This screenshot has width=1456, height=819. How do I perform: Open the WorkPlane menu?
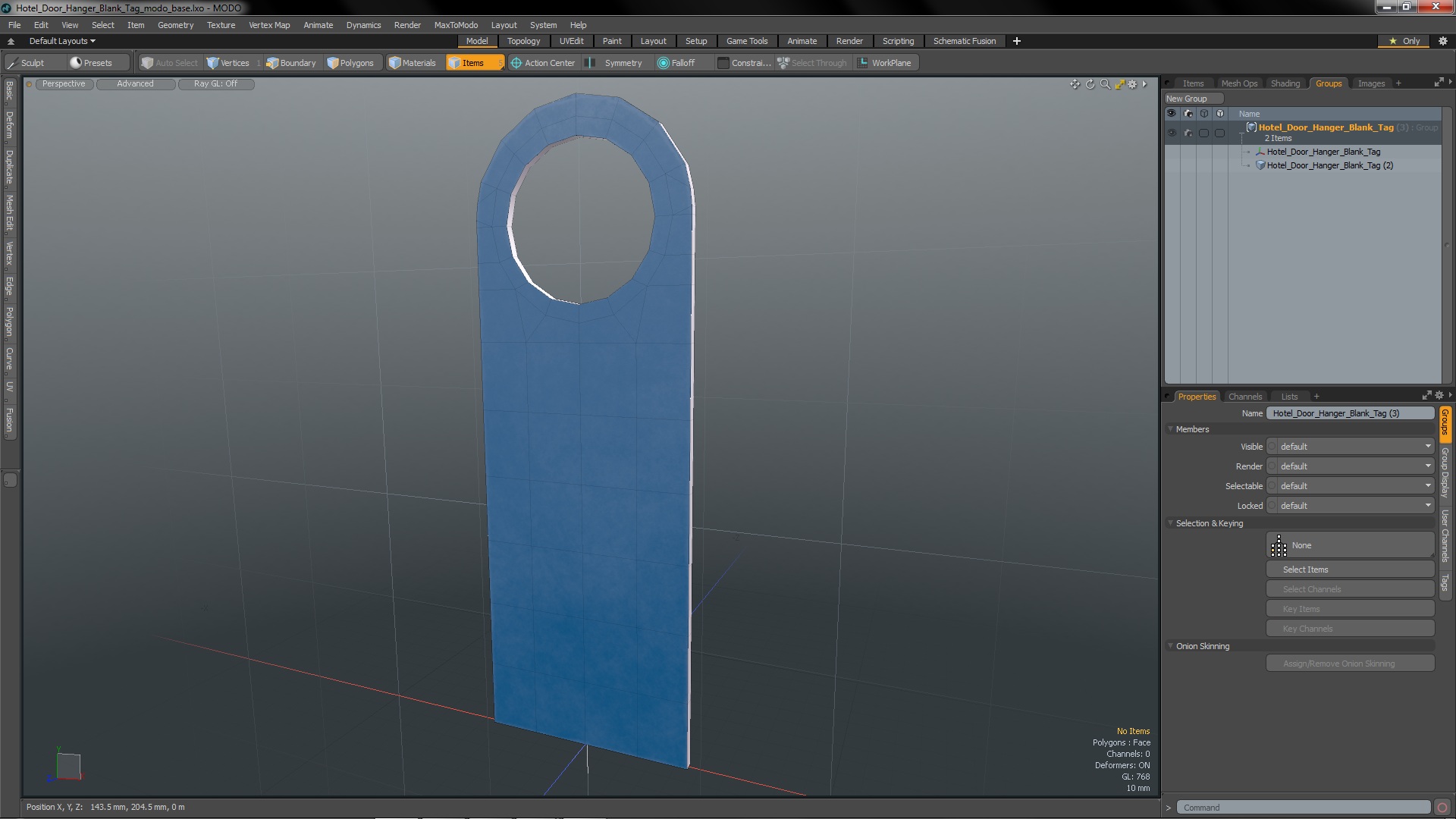point(885,63)
